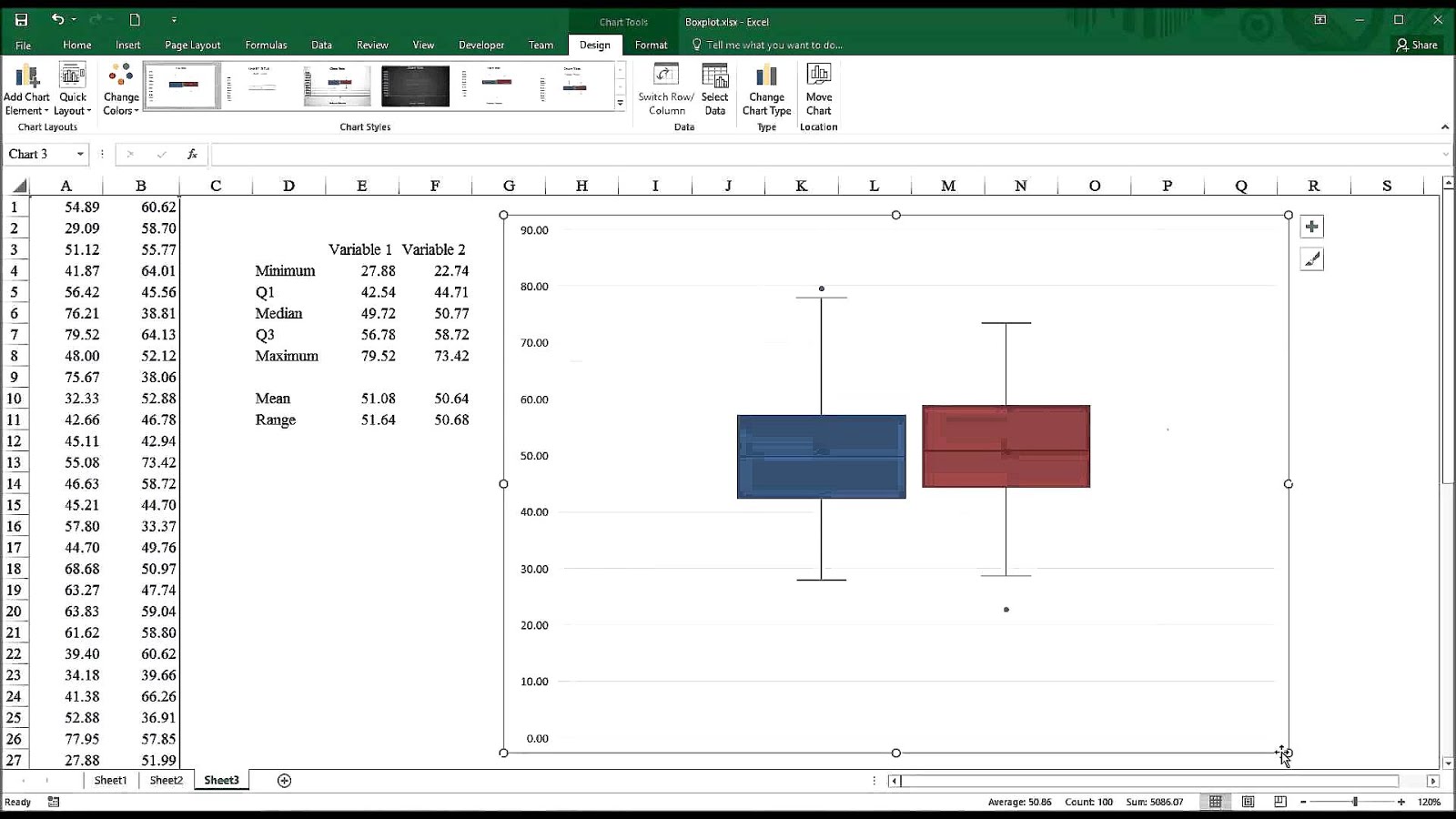
Task: Switch to Page Layout view in status bar
Action: pos(1248,802)
